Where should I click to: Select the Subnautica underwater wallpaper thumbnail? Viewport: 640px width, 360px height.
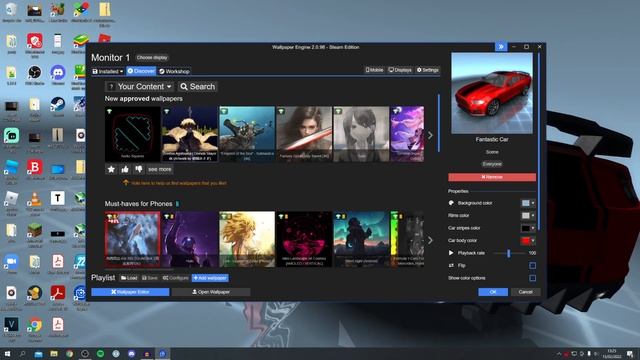(247, 134)
